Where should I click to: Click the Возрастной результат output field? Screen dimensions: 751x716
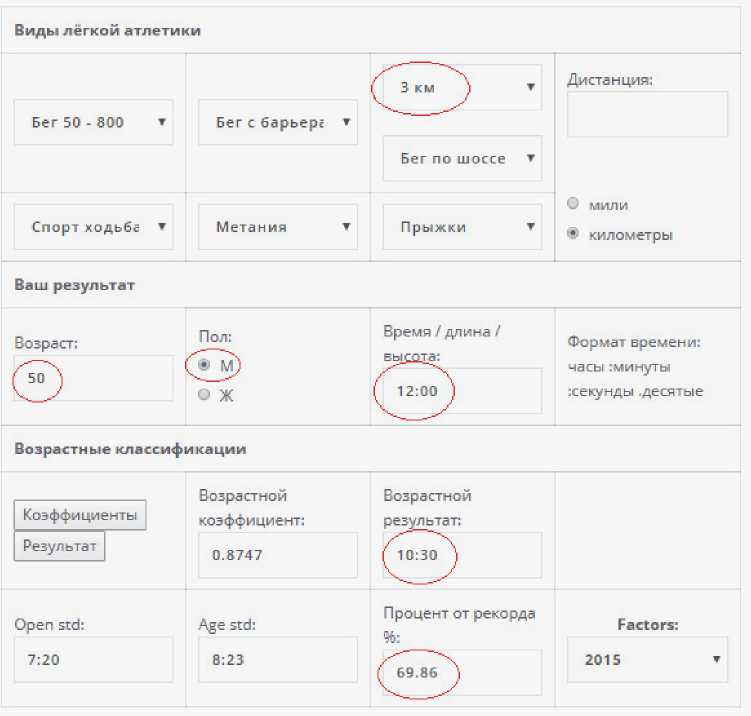pyautogui.click(x=462, y=554)
